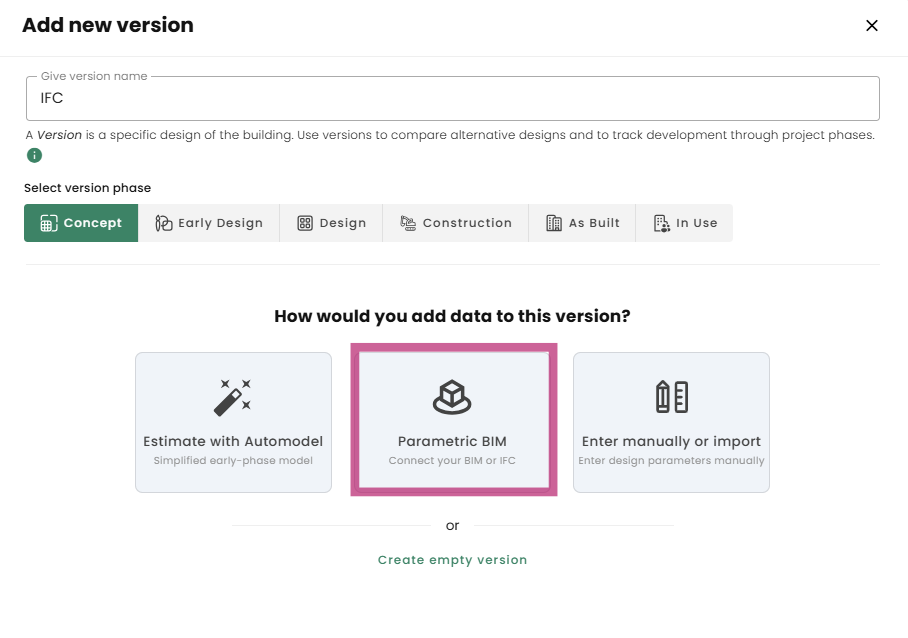908x638 pixels.
Task: Open the green version info icon
Action: [34, 155]
